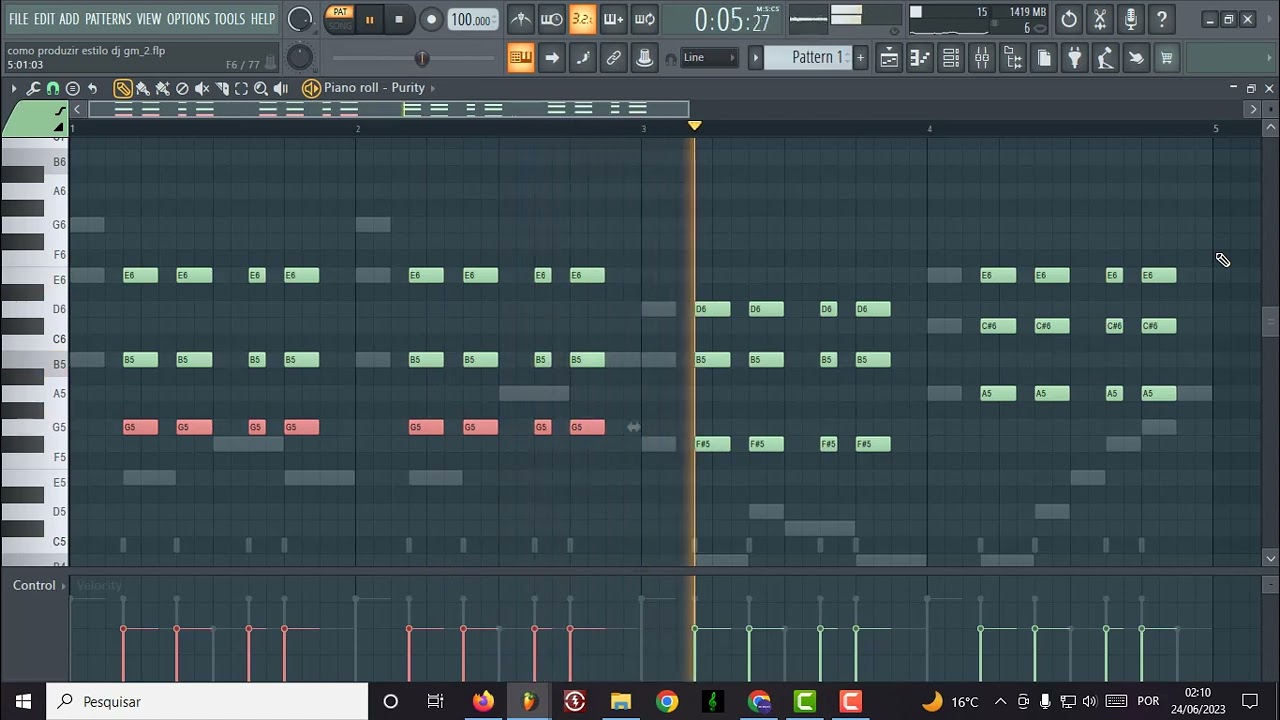This screenshot has height=720, width=1280.
Task: Open the Line snap dropdown
Action: click(x=709, y=58)
